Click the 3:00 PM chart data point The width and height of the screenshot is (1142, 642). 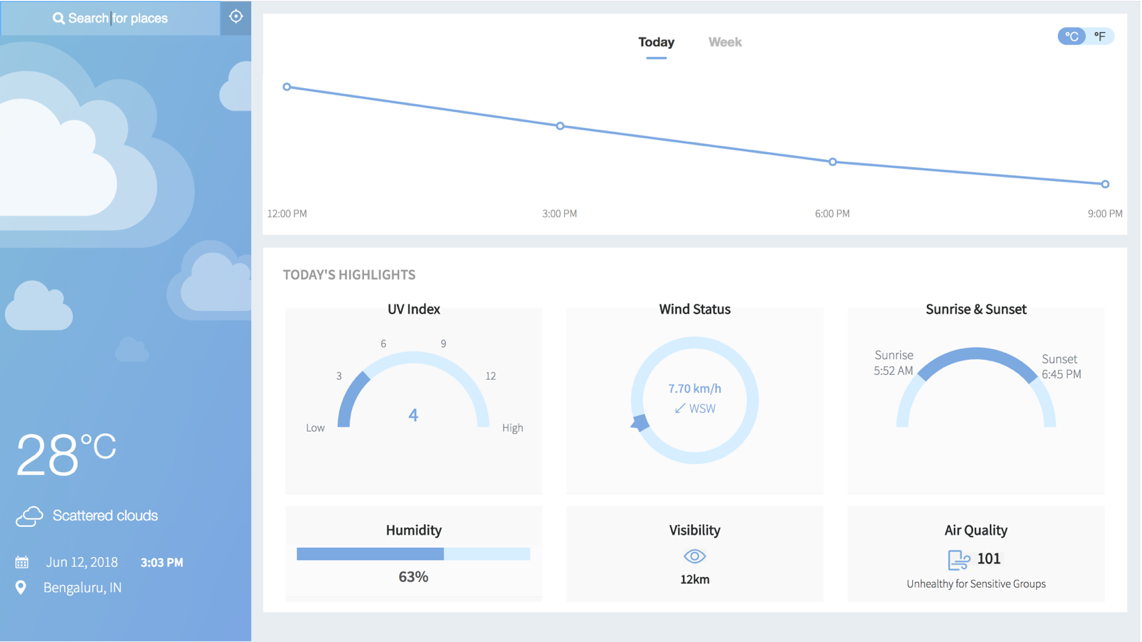560,126
